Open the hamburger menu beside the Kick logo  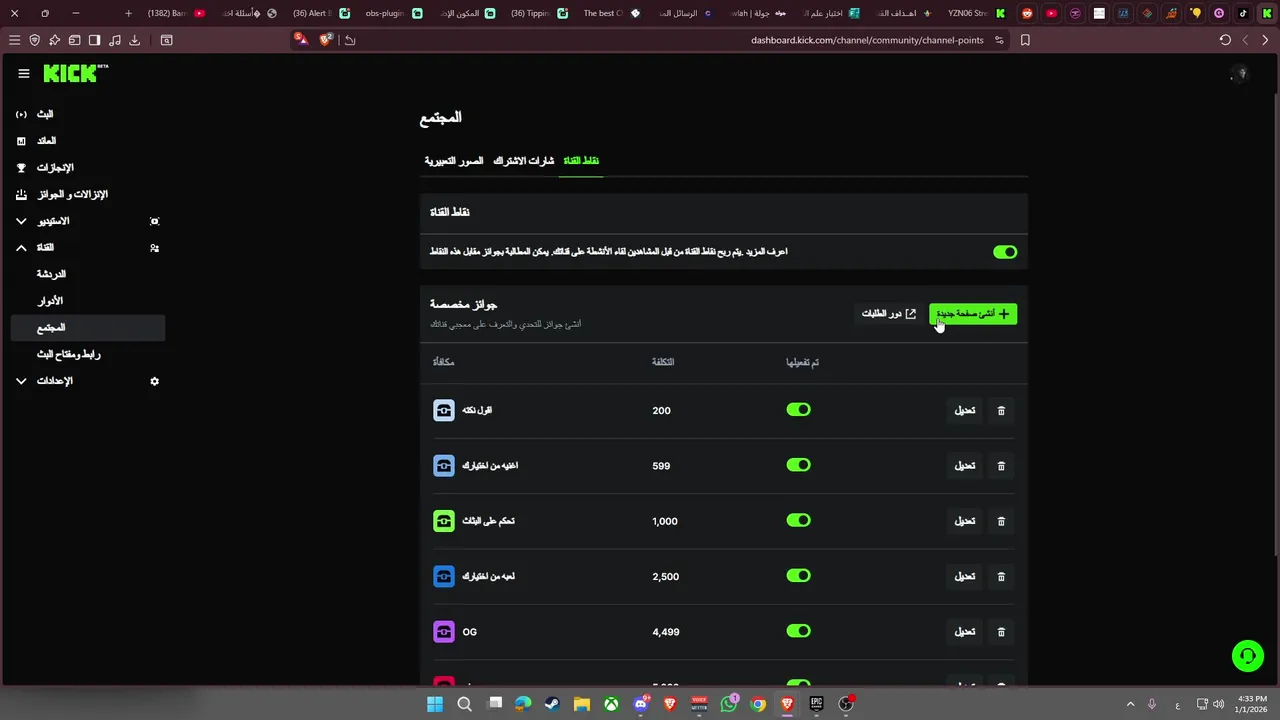pos(24,73)
